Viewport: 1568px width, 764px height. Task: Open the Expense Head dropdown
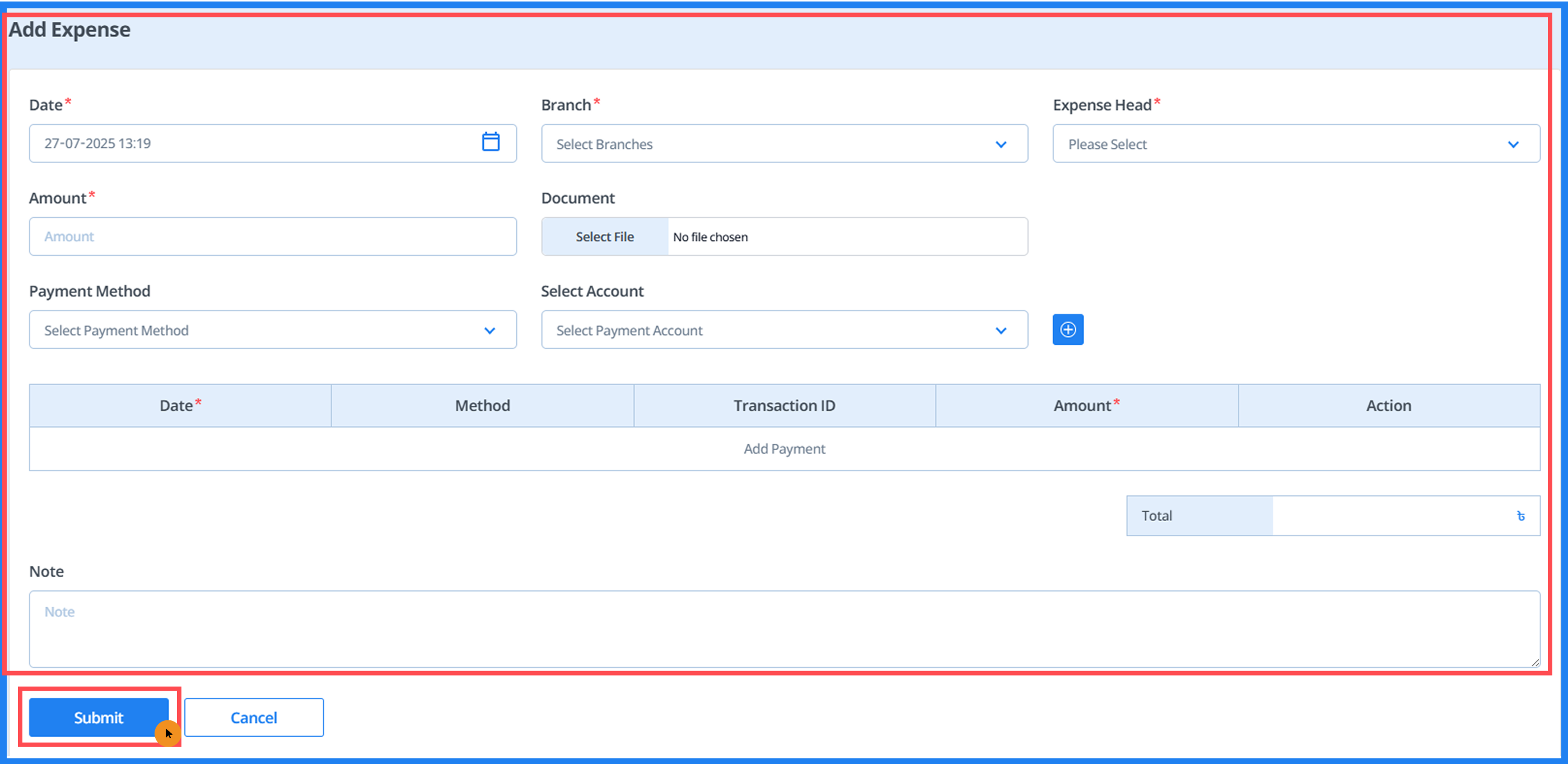(1295, 143)
